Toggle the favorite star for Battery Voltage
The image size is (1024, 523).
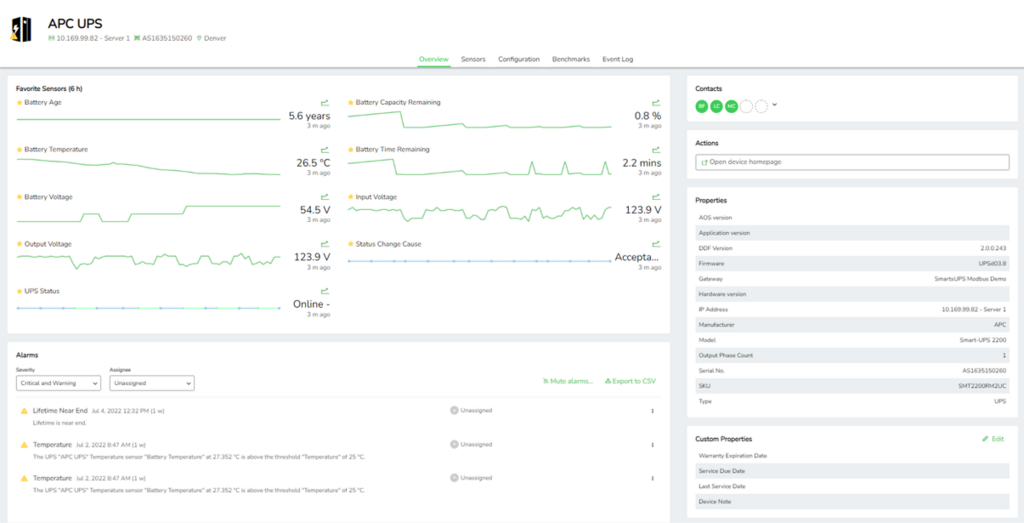pos(19,197)
